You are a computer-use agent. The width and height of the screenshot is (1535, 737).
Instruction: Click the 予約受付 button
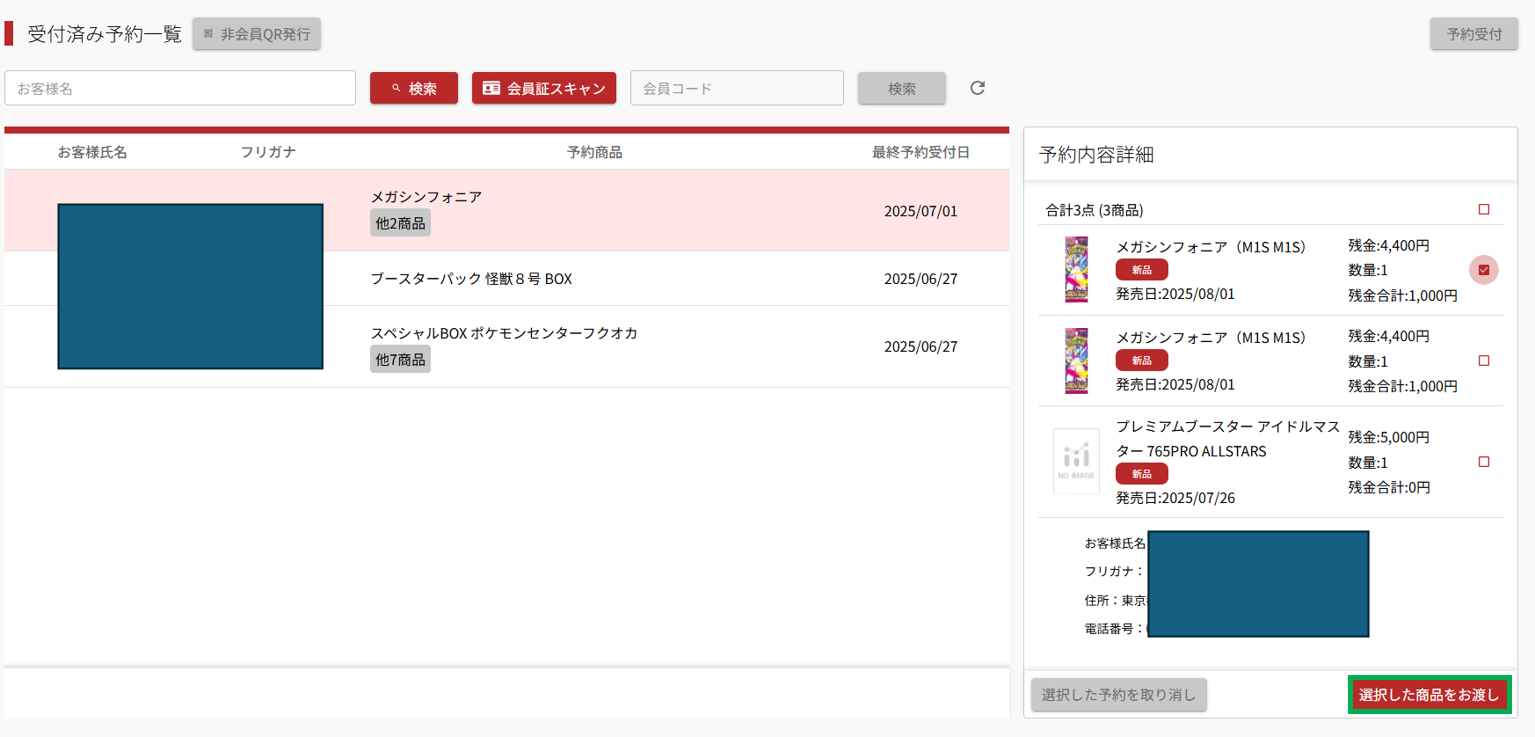click(x=1474, y=34)
